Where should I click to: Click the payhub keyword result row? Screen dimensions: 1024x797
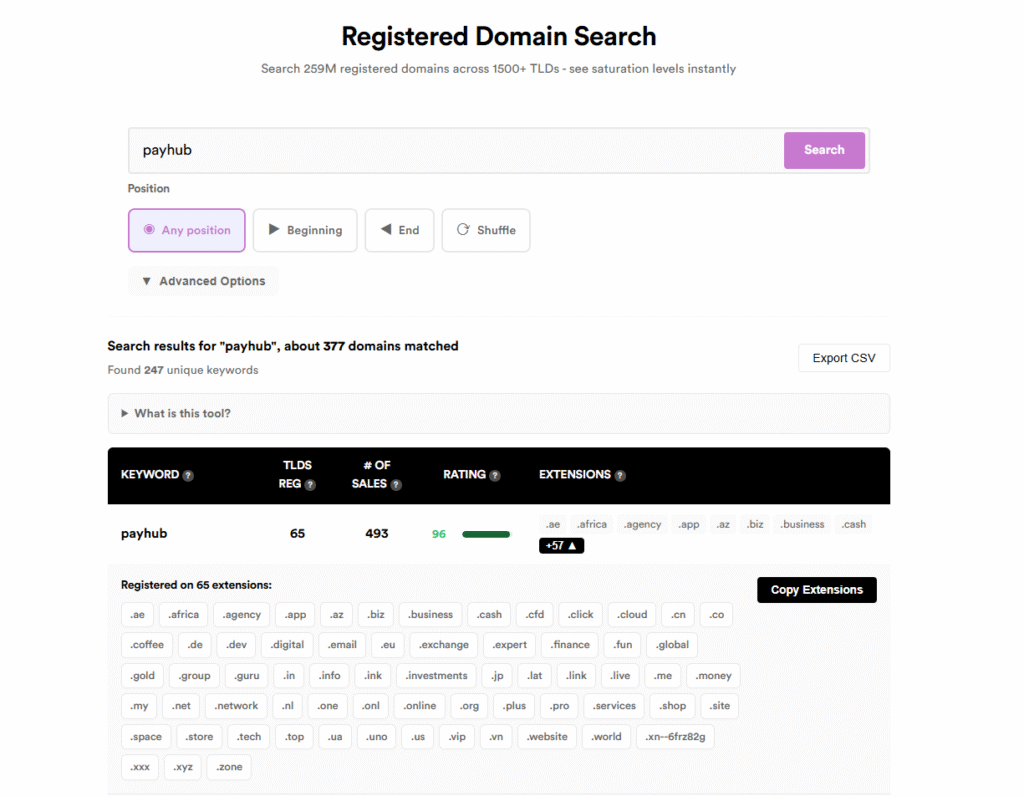point(144,533)
